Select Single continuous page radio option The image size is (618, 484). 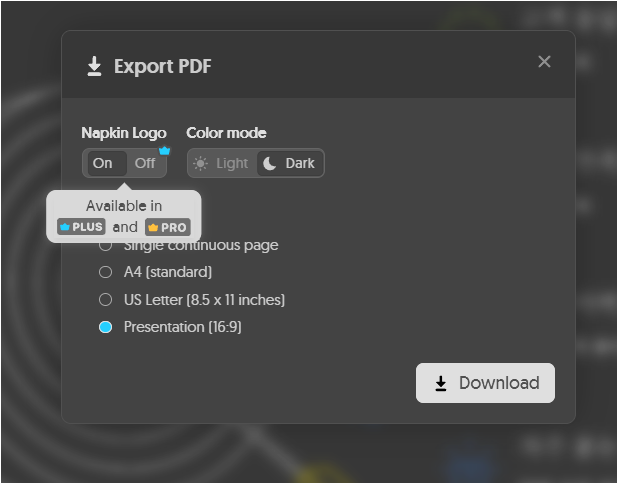[x=106, y=245]
